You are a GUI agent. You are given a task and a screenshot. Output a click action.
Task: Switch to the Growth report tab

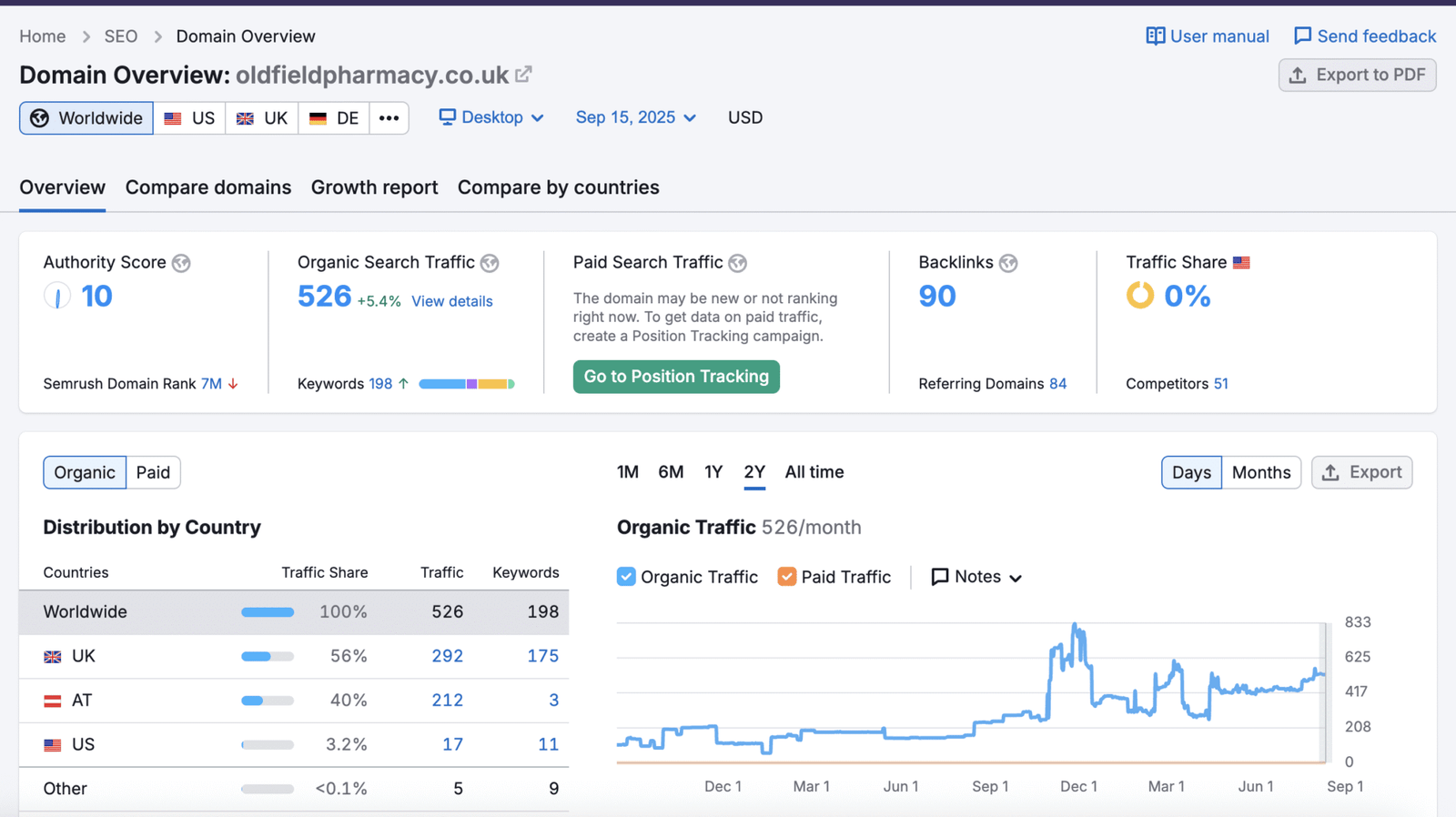click(374, 187)
